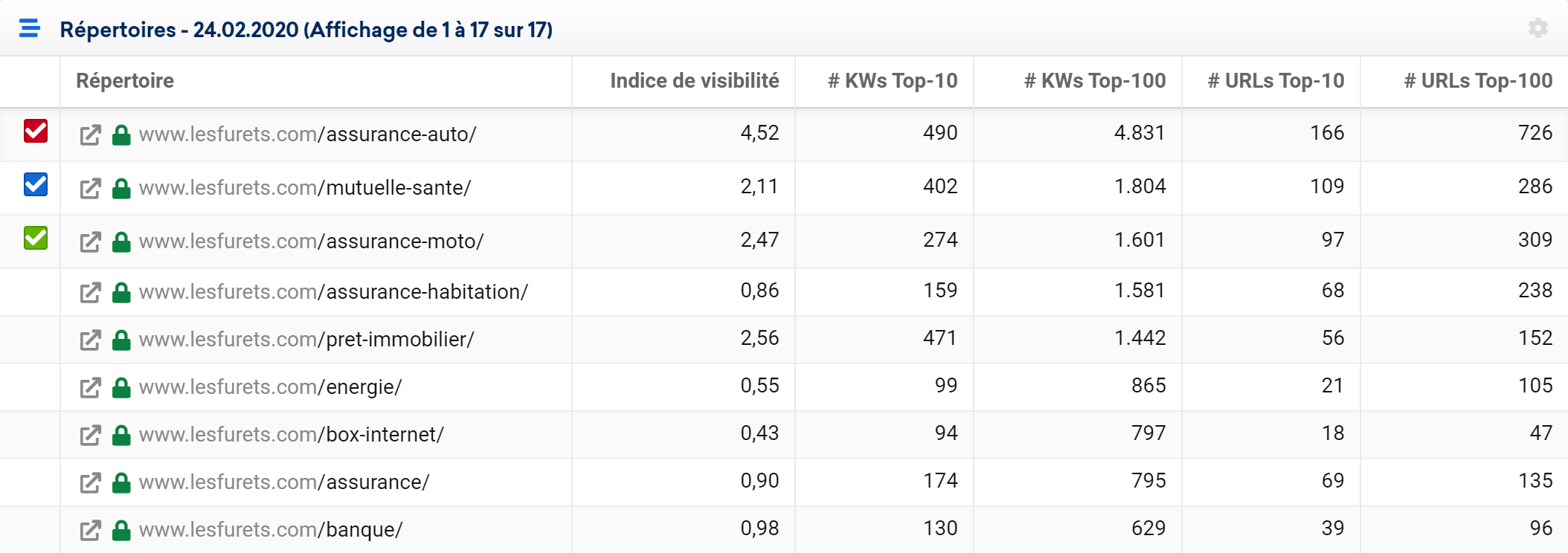Image resolution: width=1568 pixels, height=553 pixels.
Task: Click external link icon for energie row
Action: click(x=90, y=388)
